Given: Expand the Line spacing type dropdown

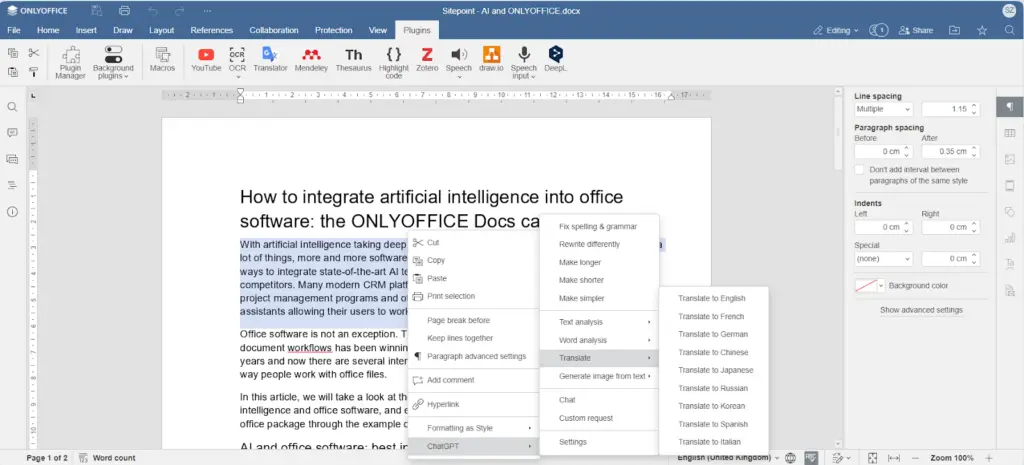Looking at the screenshot, I should pyautogui.click(x=883, y=109).
